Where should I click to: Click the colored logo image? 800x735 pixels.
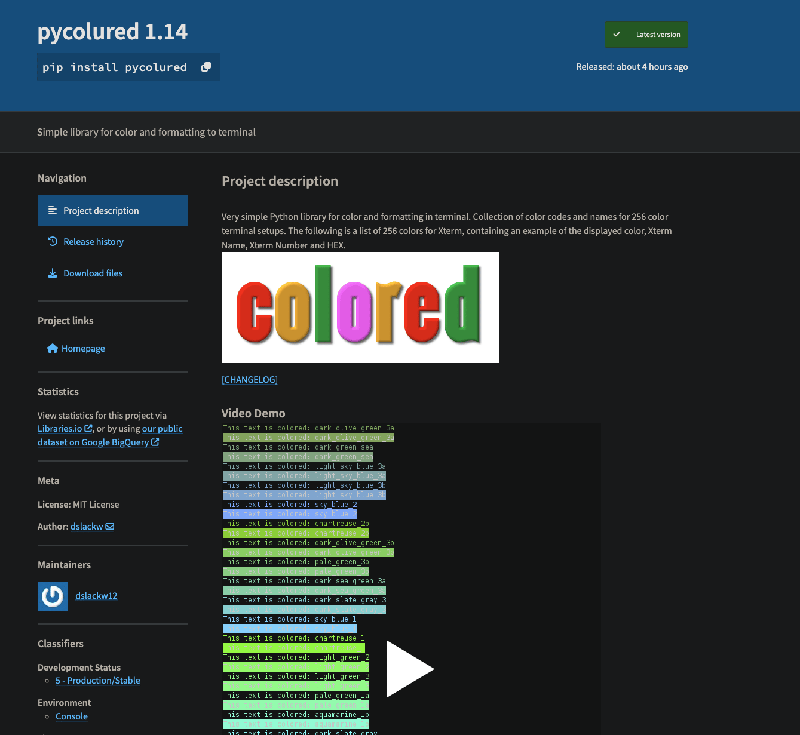pyautogui.click(x=360, y=308)
